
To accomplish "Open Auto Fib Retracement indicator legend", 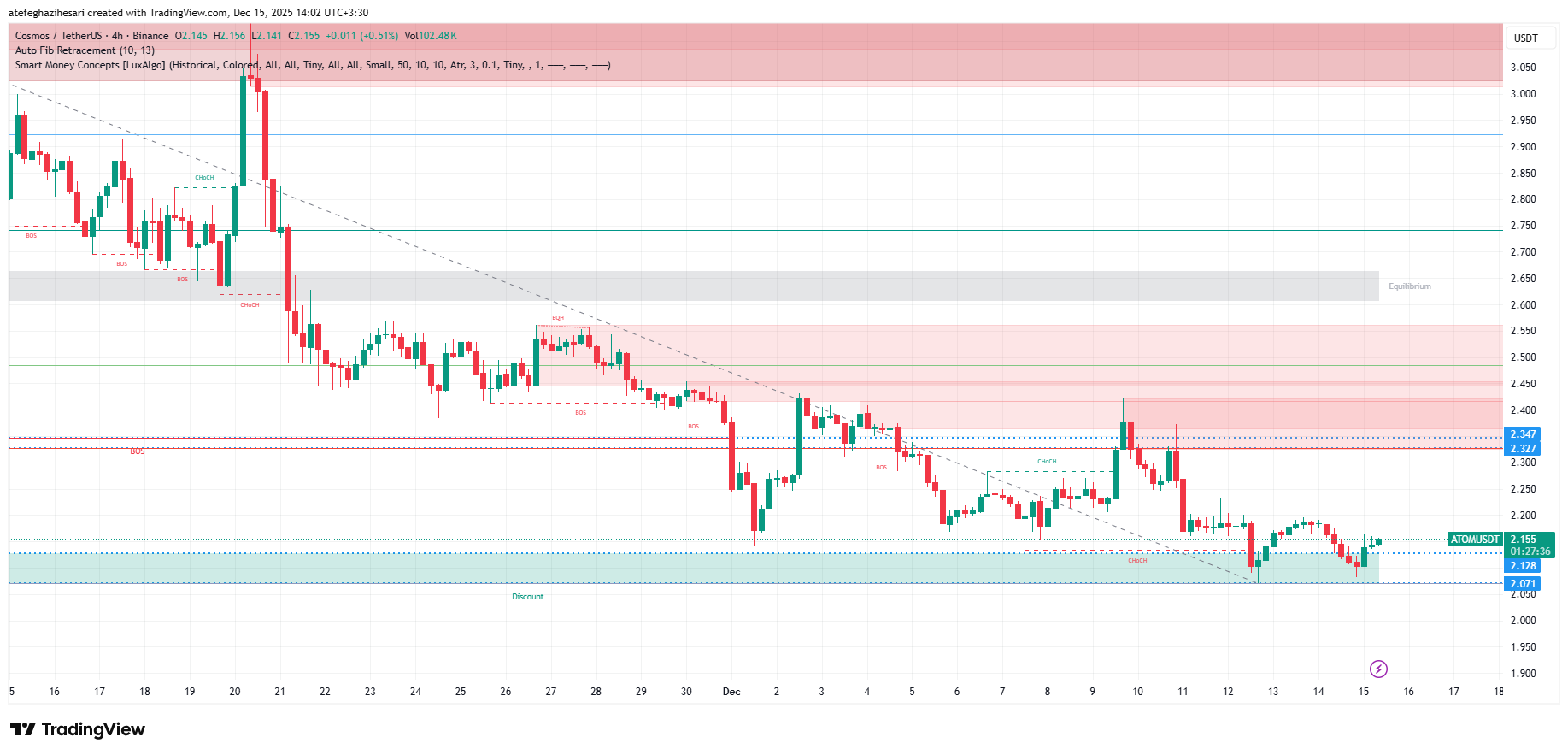I will click(85, 50).
